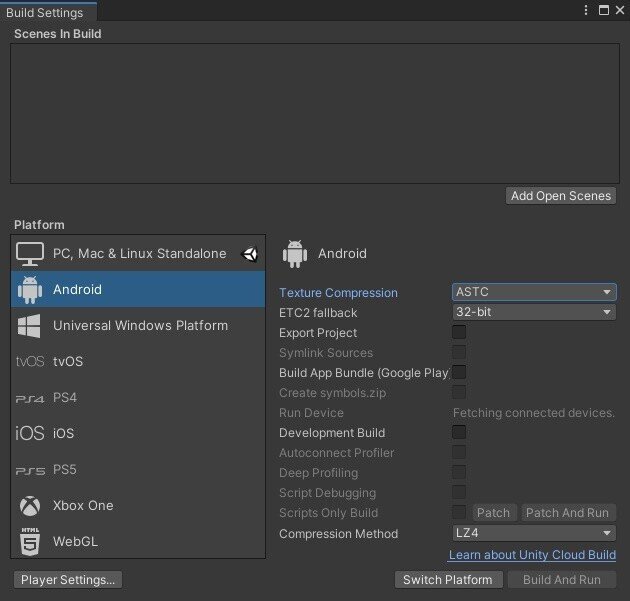Click the Build And Run button

(562, 580)
